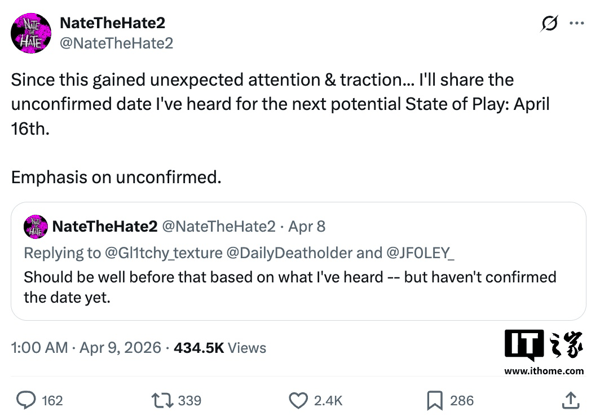View the 434.5K Views analytics
This screenshot has width=600, height=416.
tap(220, 347)
